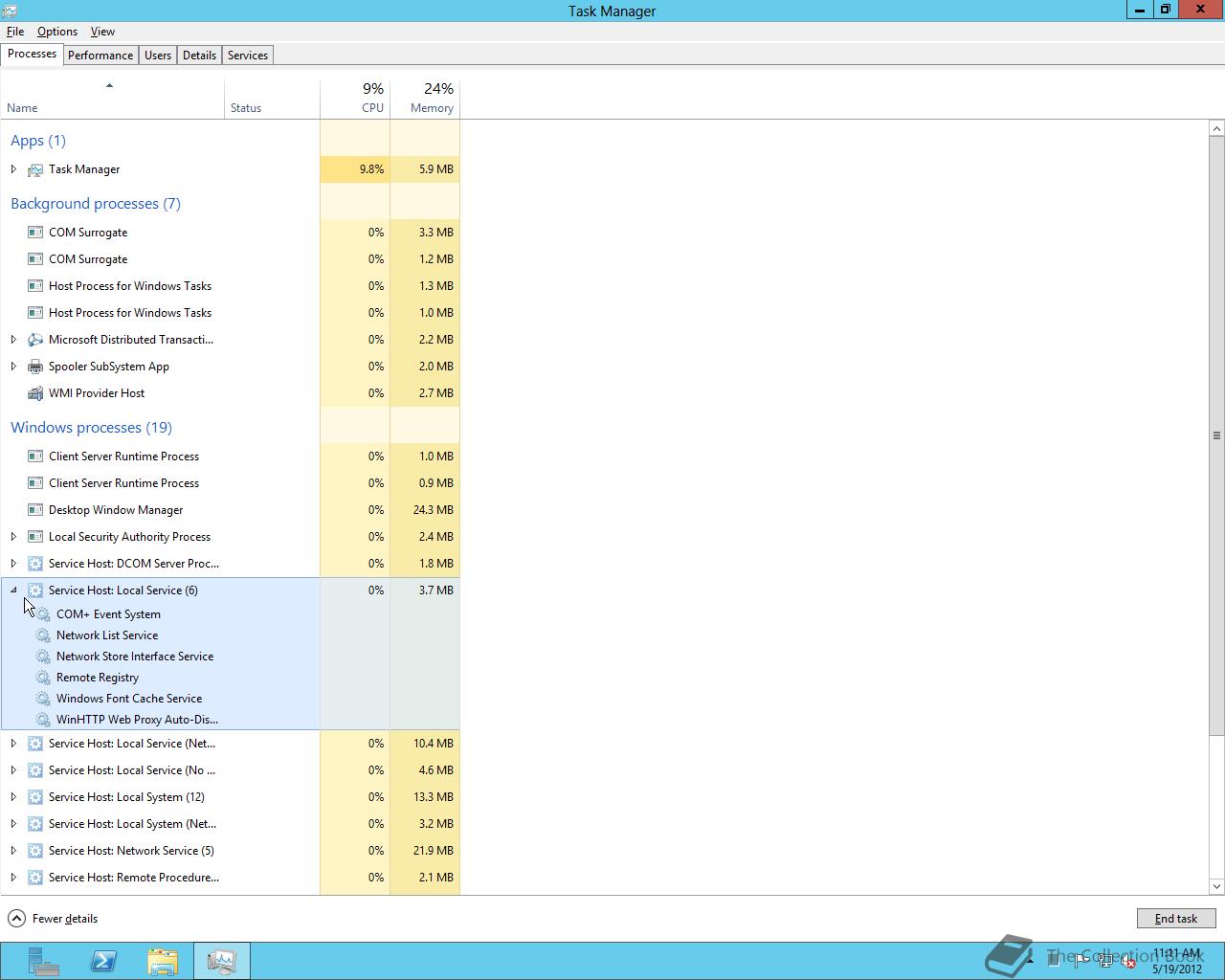Screen dimensions: 1225x980
Task: Switch to the Services tab
Action: [248, 56]
